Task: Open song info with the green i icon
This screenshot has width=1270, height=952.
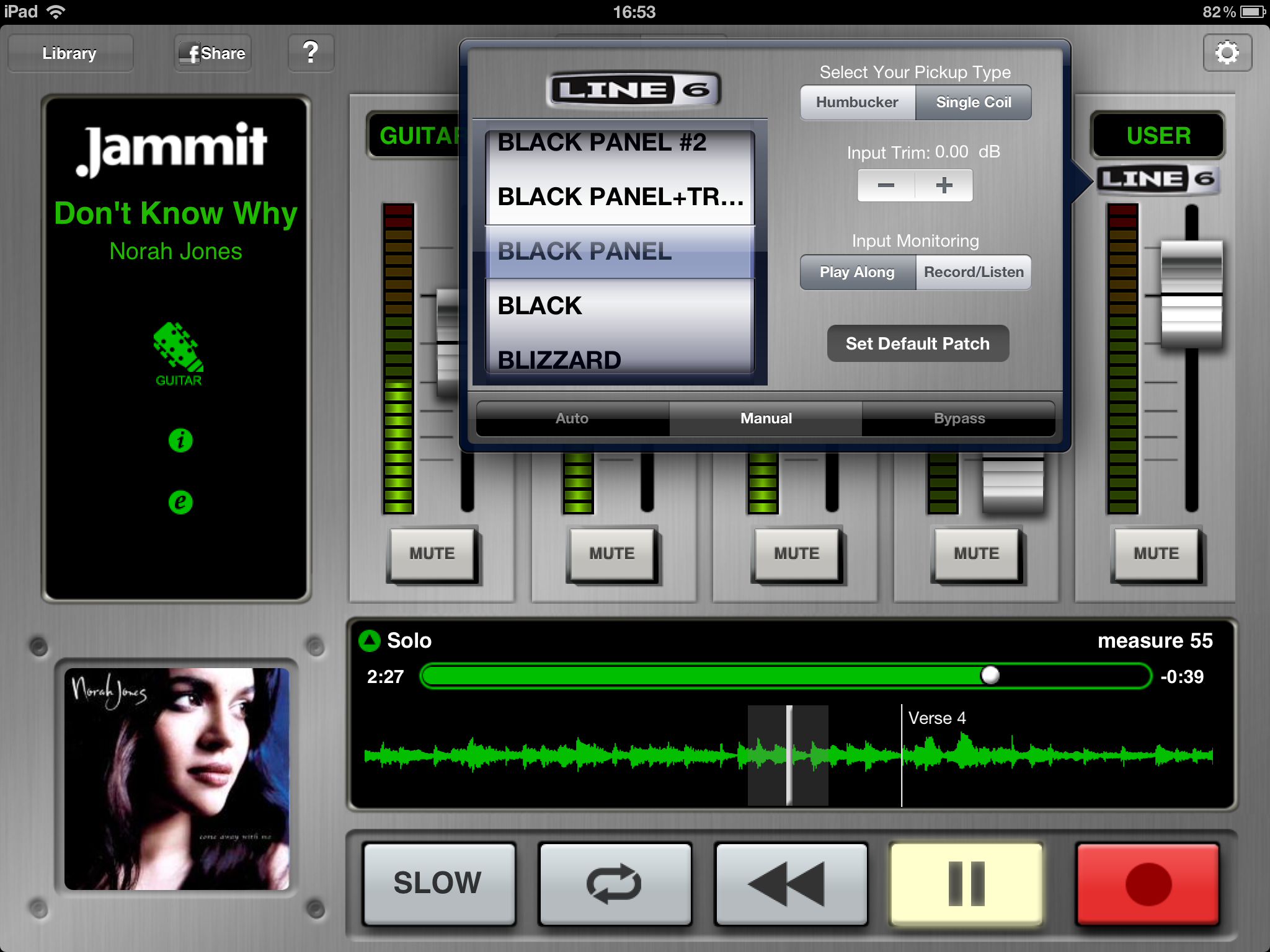Action: (180, 441)
